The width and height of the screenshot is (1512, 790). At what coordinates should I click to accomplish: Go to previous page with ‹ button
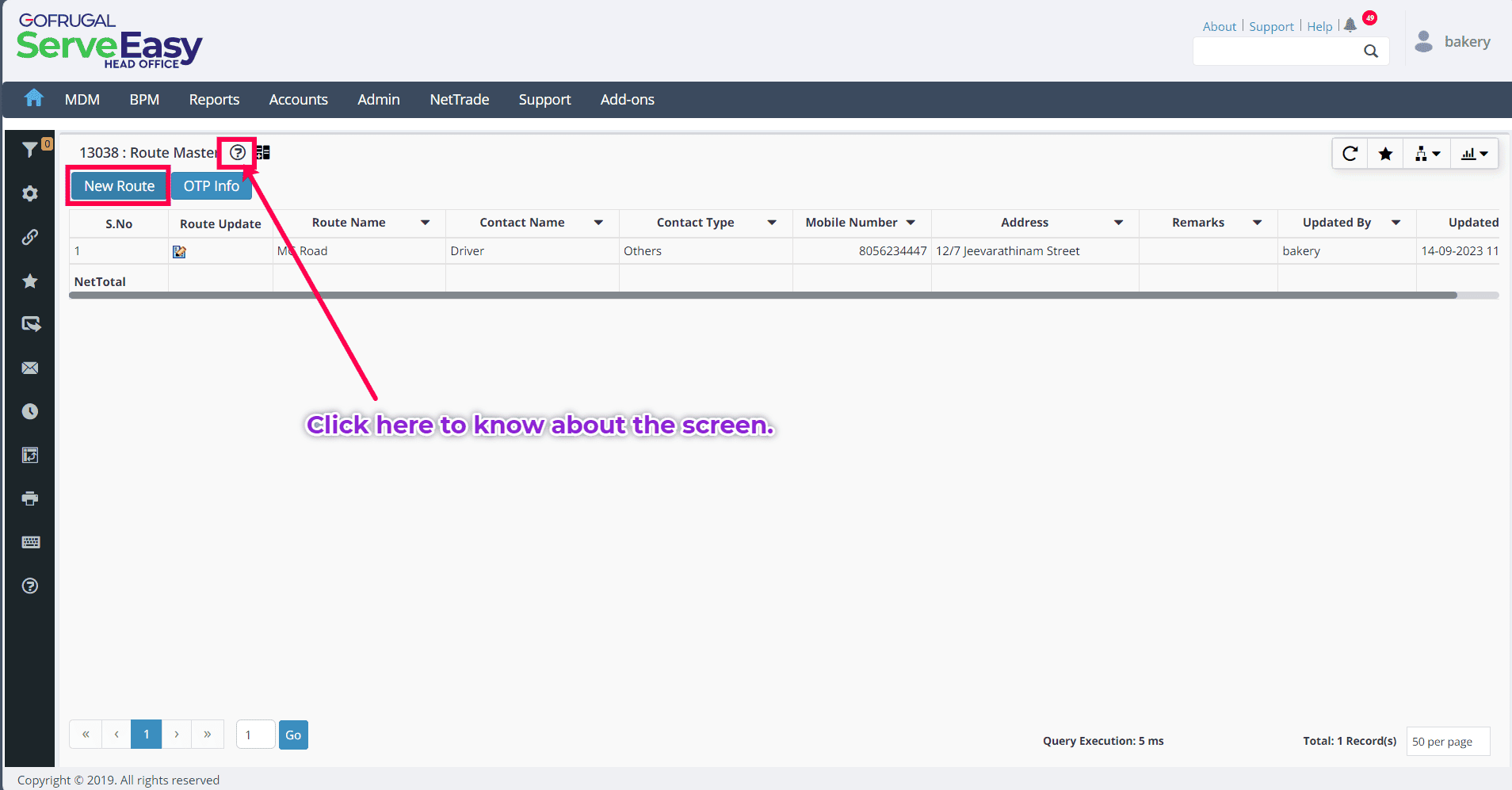pyautogui.click(x=116, y=734)
